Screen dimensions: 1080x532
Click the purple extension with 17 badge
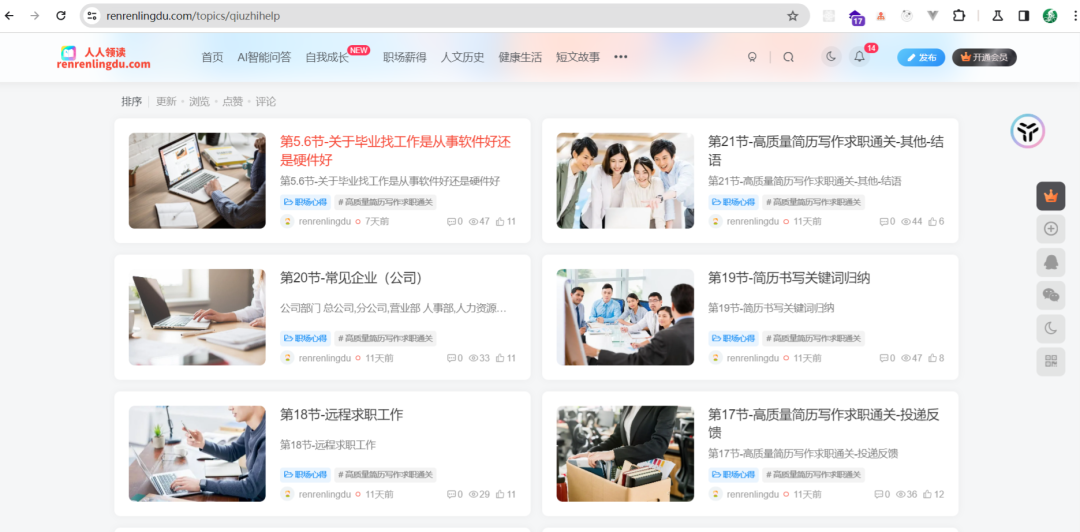click(856, 17)
